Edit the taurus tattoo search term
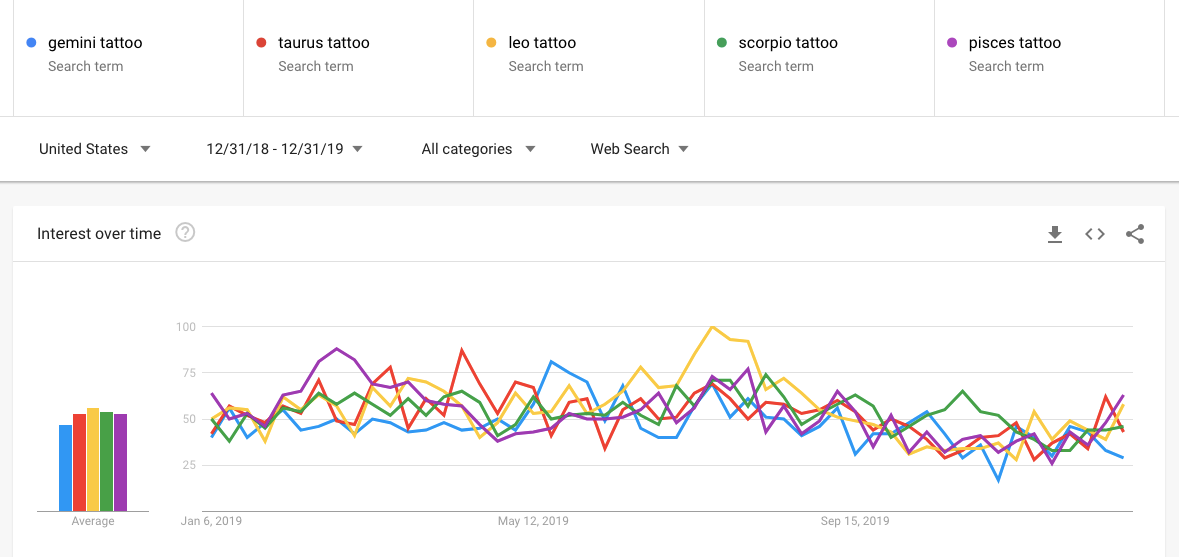The image size is (1179, 557). point(324,43)
